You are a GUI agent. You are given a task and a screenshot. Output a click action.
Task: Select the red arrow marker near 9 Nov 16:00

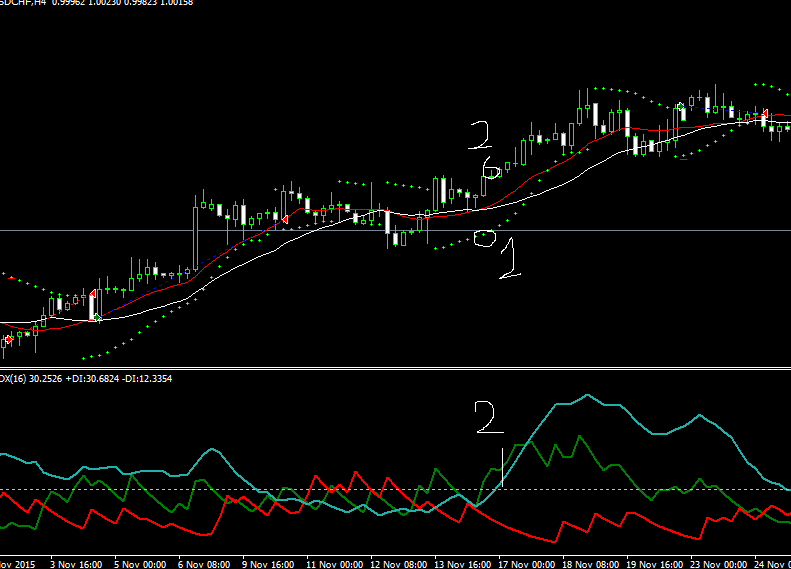[285, 218]
